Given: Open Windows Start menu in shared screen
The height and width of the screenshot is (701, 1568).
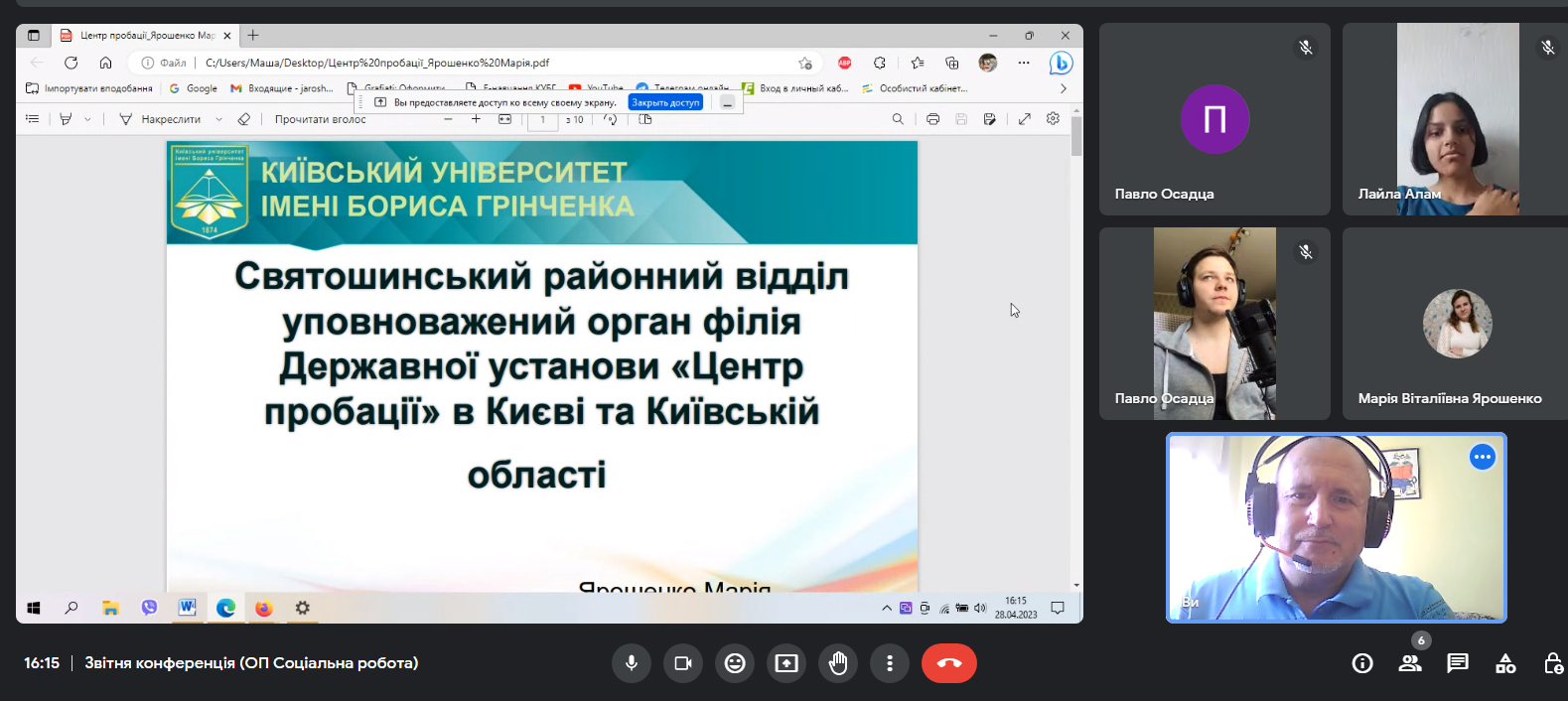Looking at the screenshot, I should (x=34, y=608).
